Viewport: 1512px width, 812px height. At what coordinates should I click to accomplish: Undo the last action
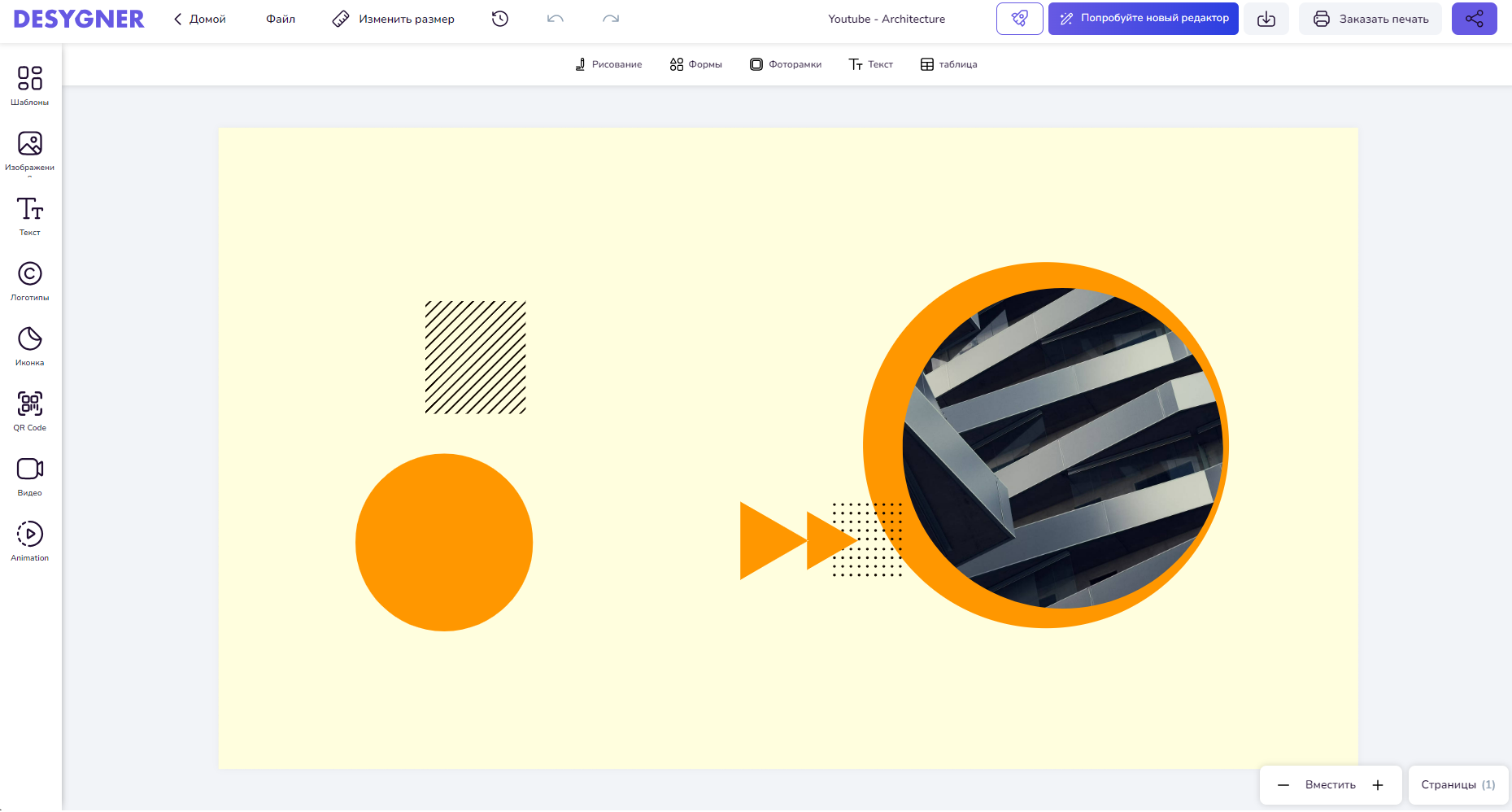click(556, 19)
